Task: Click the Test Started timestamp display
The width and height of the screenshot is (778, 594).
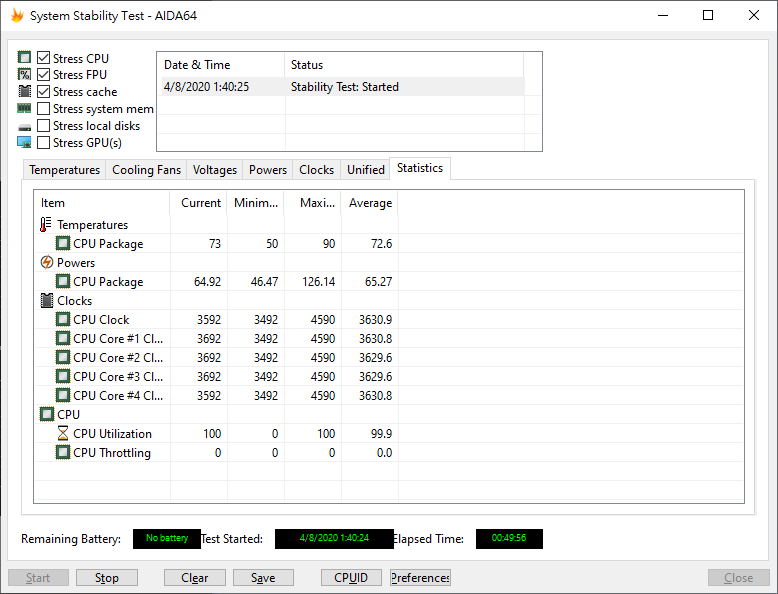Action: (334, 538)
